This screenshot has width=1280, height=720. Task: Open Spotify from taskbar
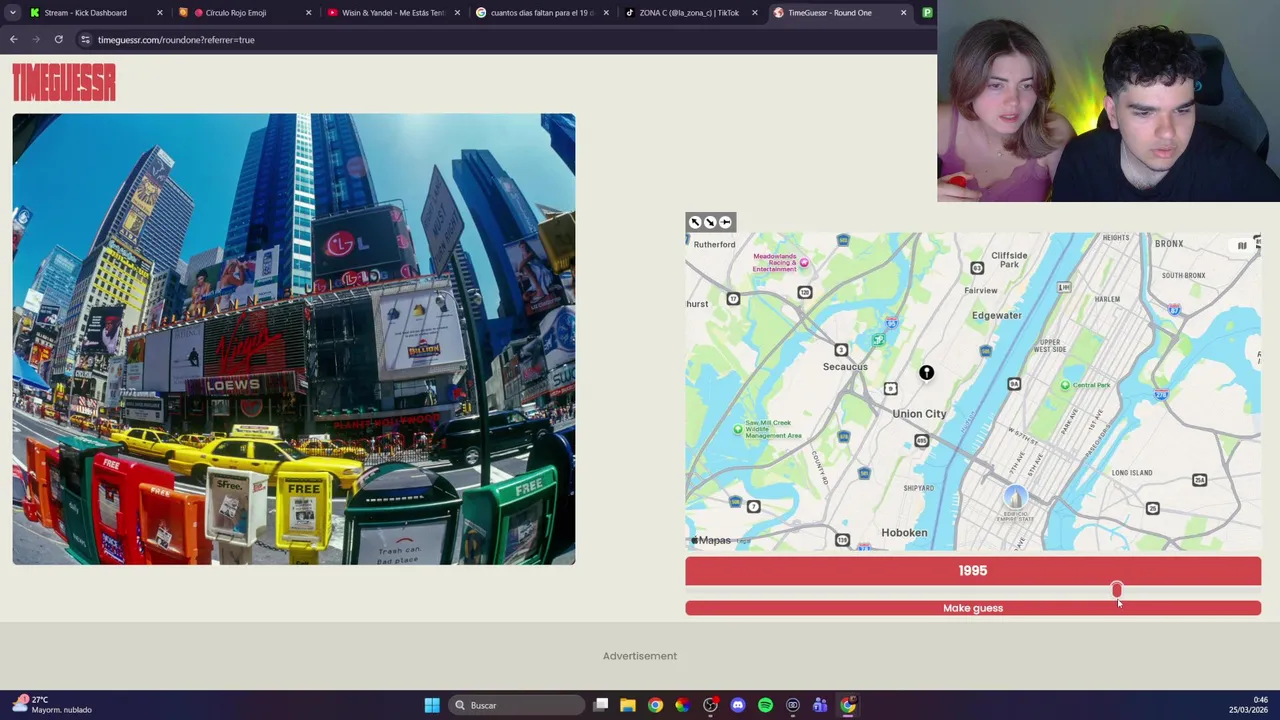[765, 705]
